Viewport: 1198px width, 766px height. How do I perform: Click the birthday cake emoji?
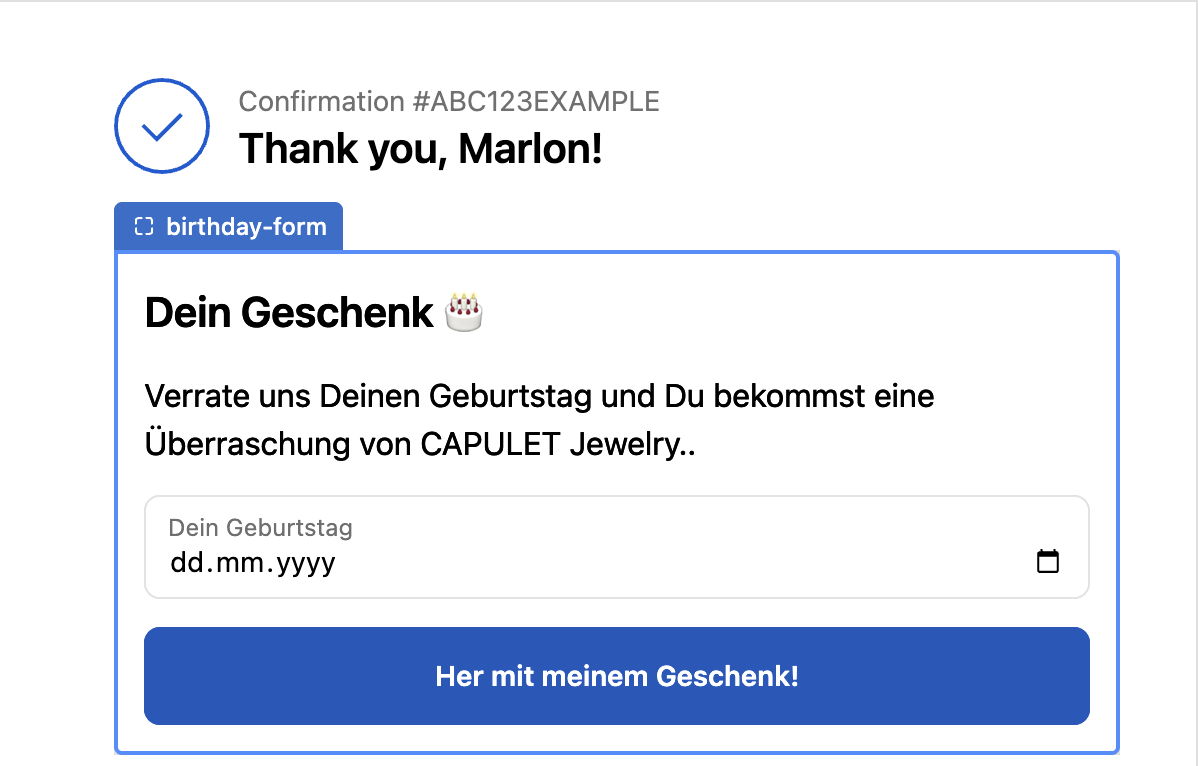click(x=464, y=312)
